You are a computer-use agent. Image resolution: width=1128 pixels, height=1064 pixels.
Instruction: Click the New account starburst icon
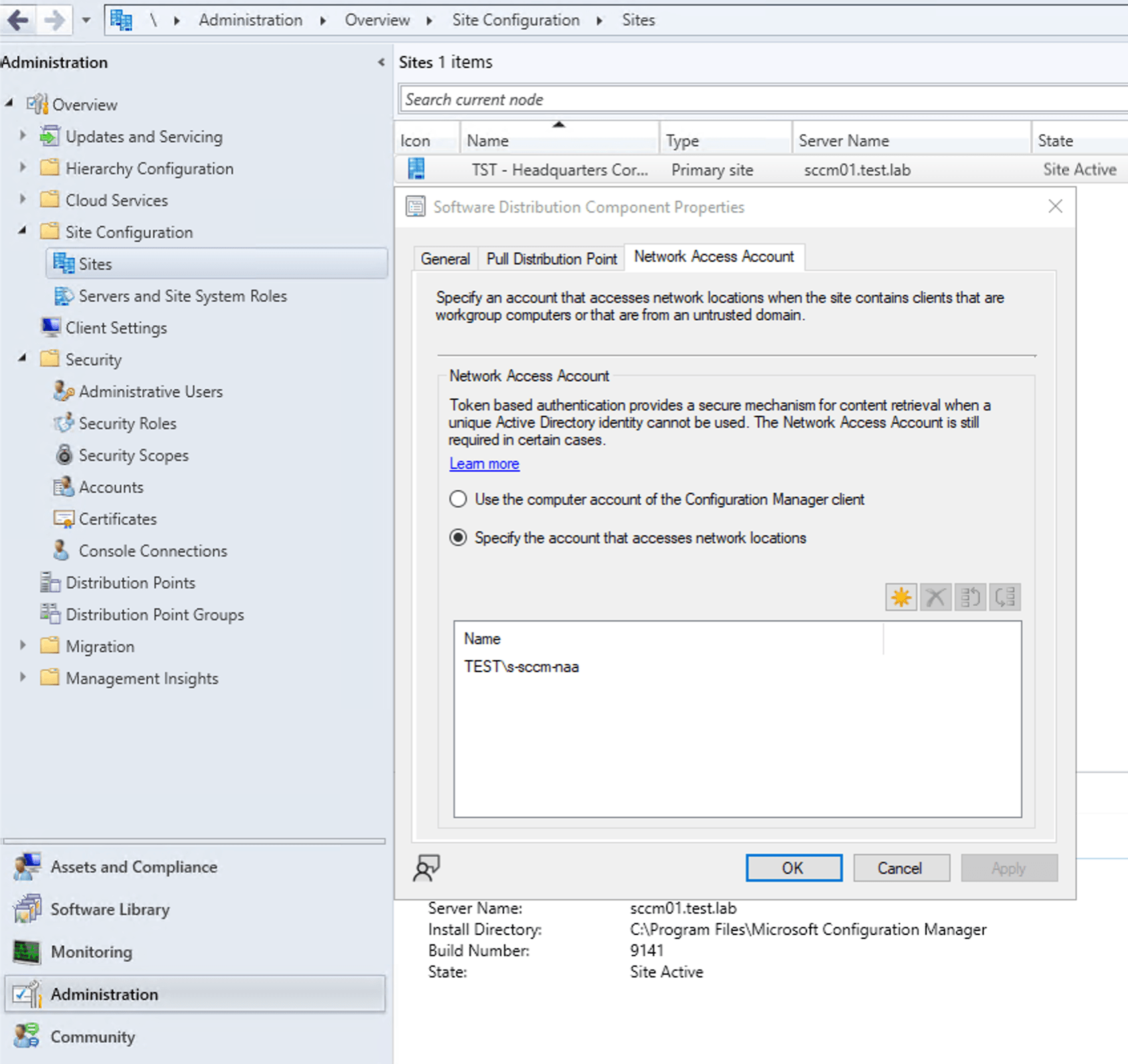[x=901, y=597]
